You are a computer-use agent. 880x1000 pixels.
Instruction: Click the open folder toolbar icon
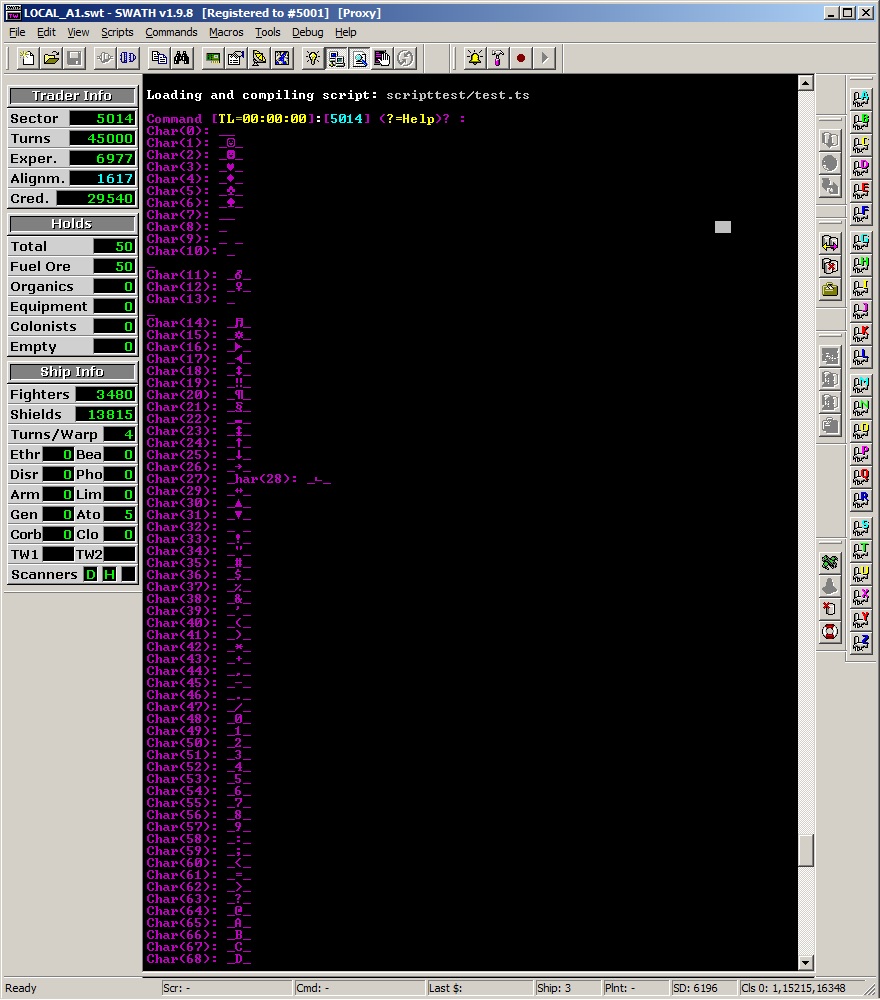[x=50, y=58]
